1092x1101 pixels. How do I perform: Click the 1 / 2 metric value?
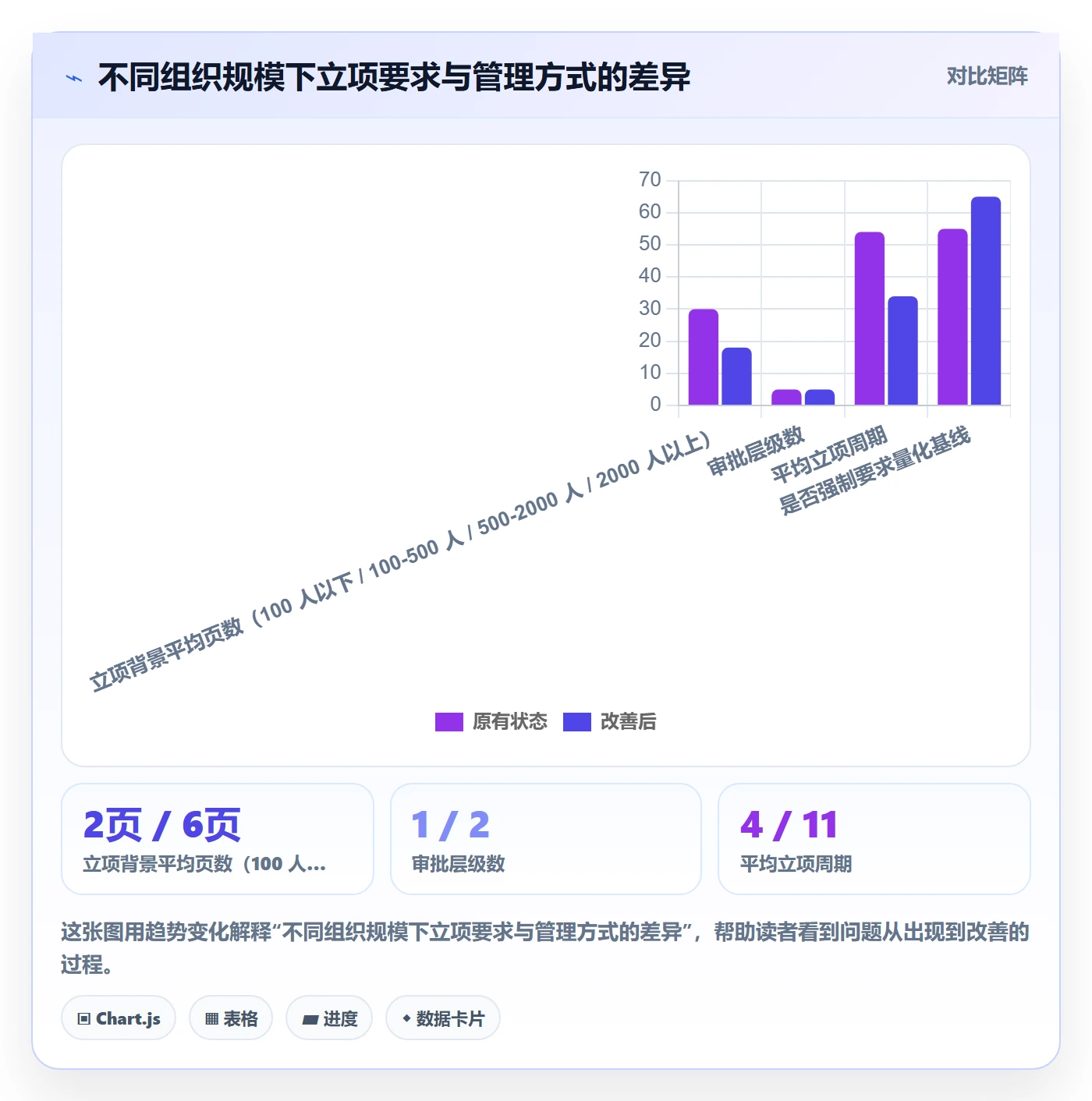point(451,825)
